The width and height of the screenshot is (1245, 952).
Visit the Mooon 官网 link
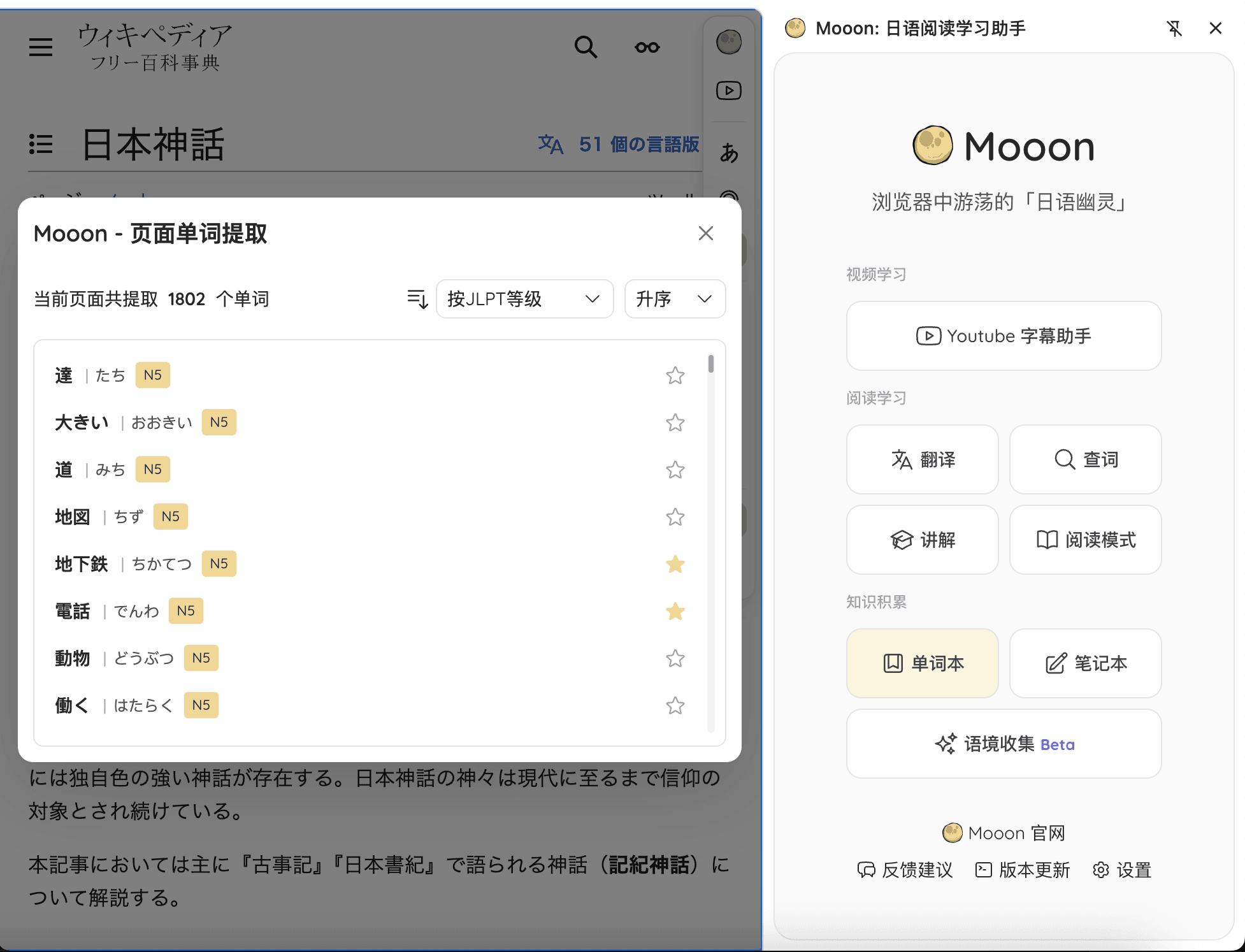point(1004,833)
